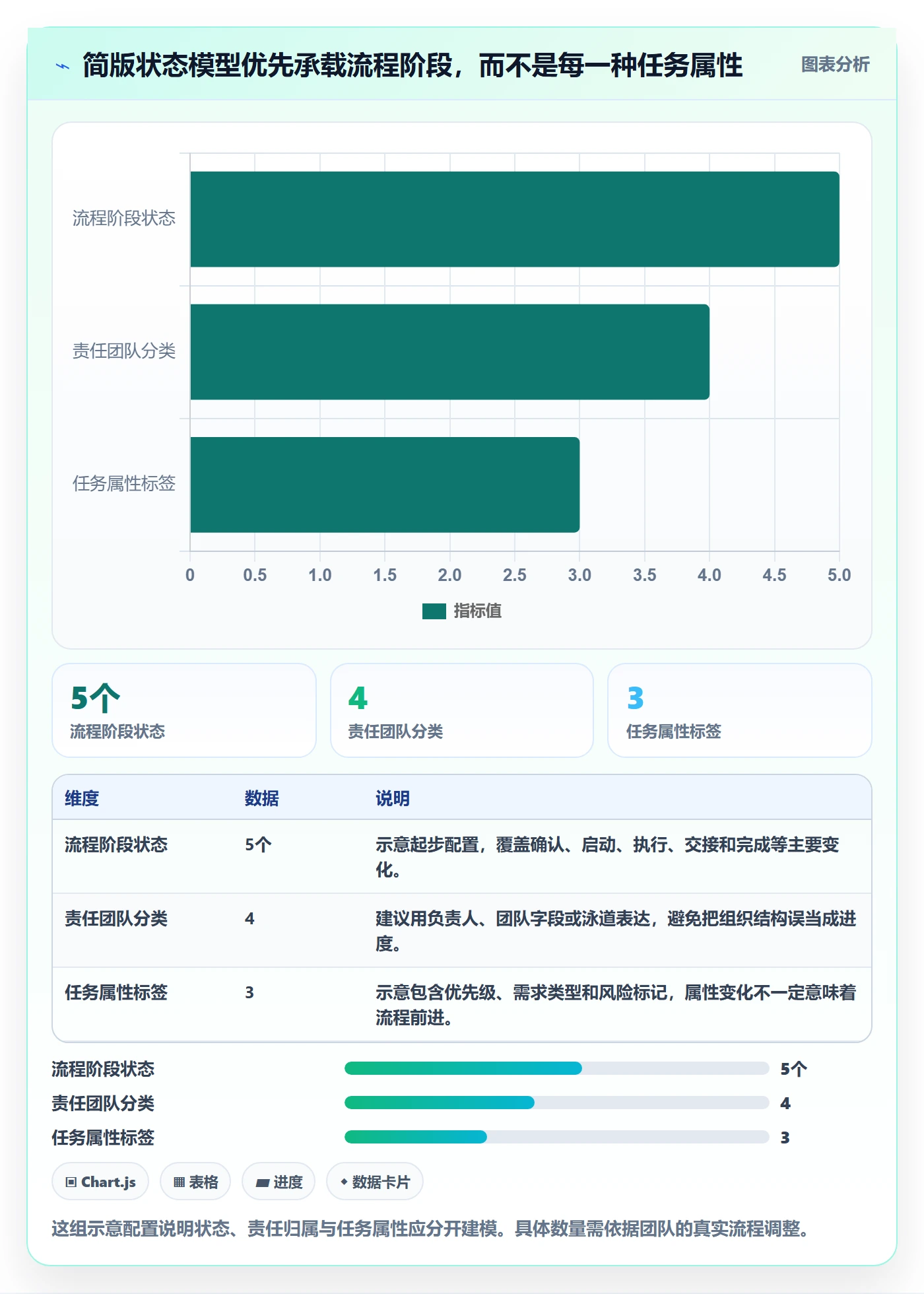
Task: Open the 5个 流程阶段状态 data card
Action: pyautogui.click(x=184, y=710)
